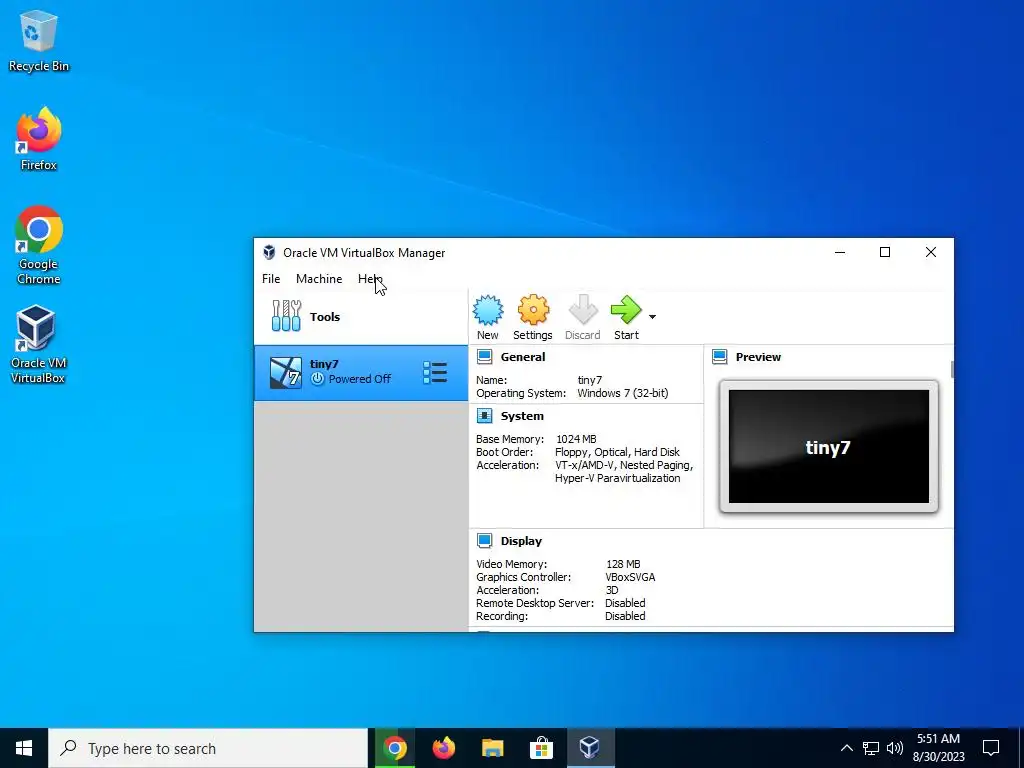Click the New virtual machine icon

click(488, 310)
